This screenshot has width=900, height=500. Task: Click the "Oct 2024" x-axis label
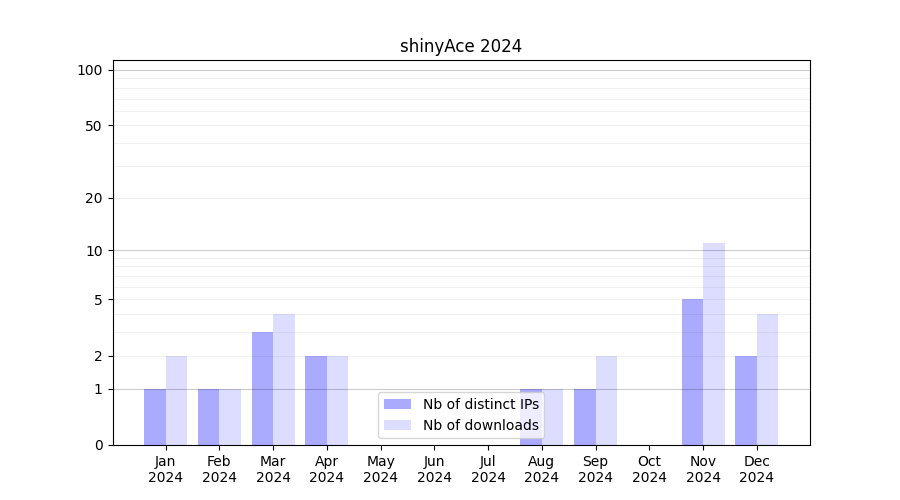click(x=649, y=469)
